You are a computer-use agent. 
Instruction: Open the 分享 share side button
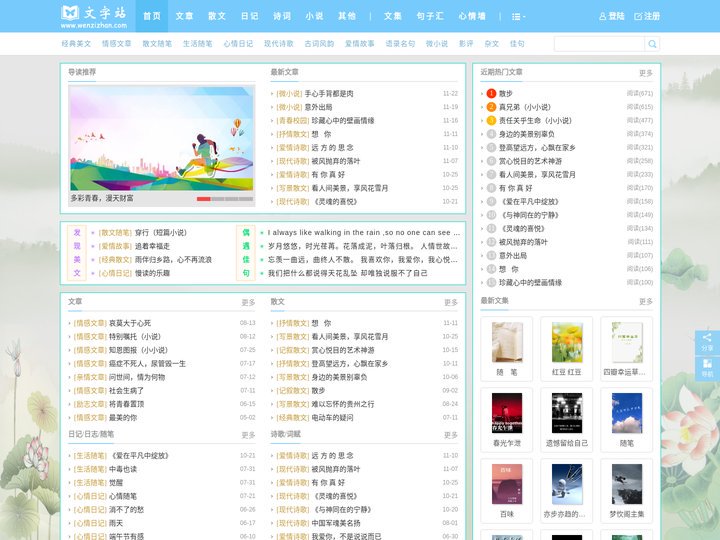pyautogui.click(x=707, y=343)
